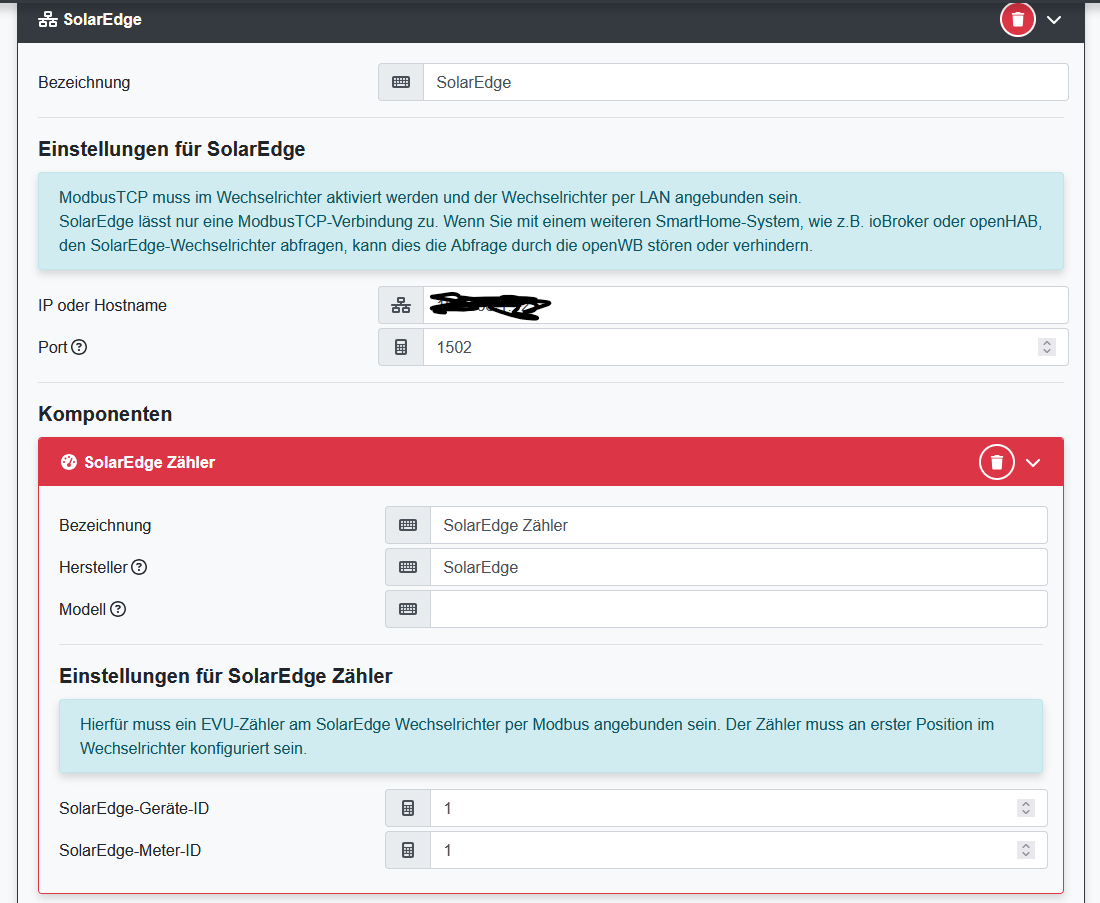The image size is (1100, 903).
Task: Click the Einstellungen für SolarEdge heading
Action: pyautogui.click(x=172, y=149)
